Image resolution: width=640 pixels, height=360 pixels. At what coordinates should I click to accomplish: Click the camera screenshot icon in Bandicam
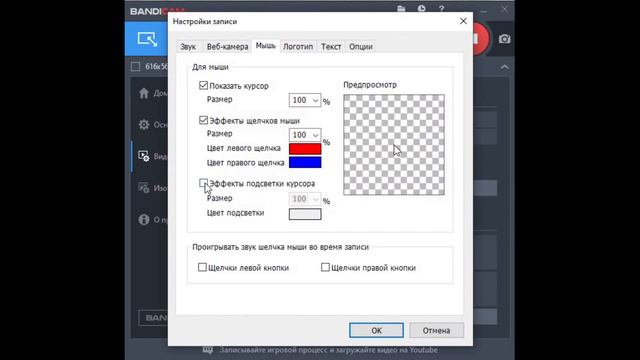click(504, 39)
